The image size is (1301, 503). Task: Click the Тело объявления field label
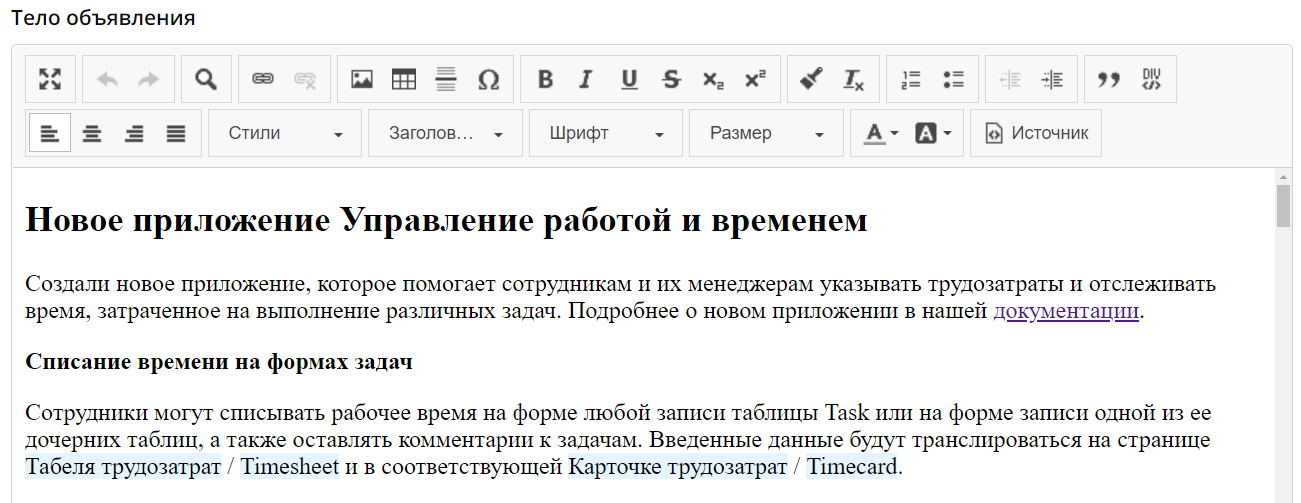point(104,18)
